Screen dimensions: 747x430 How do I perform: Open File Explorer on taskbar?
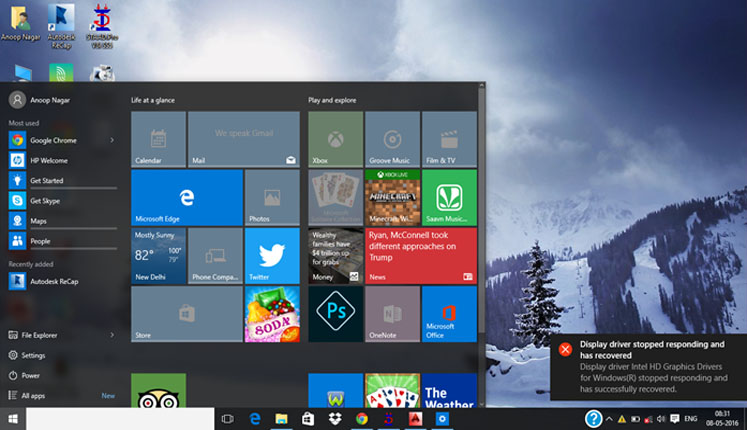[281, 419]
